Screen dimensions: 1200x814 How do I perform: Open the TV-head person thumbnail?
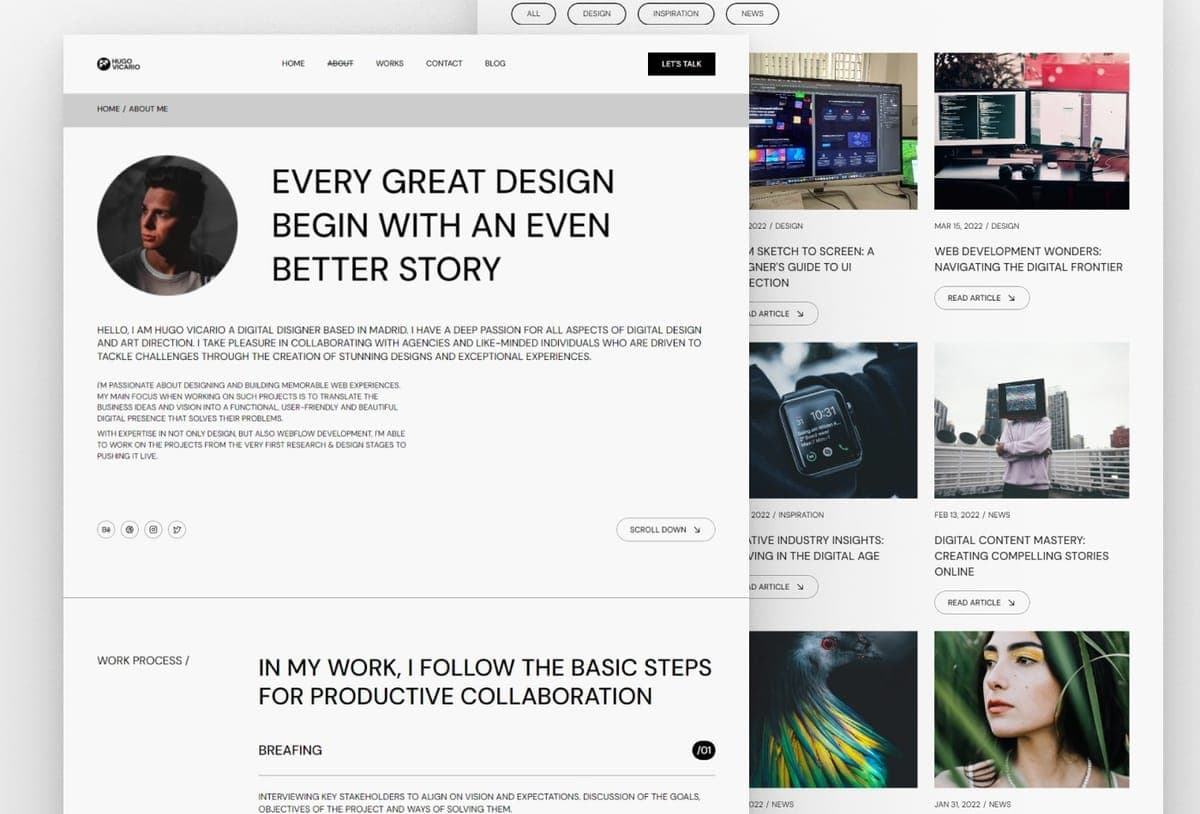tap(1031, 420)
